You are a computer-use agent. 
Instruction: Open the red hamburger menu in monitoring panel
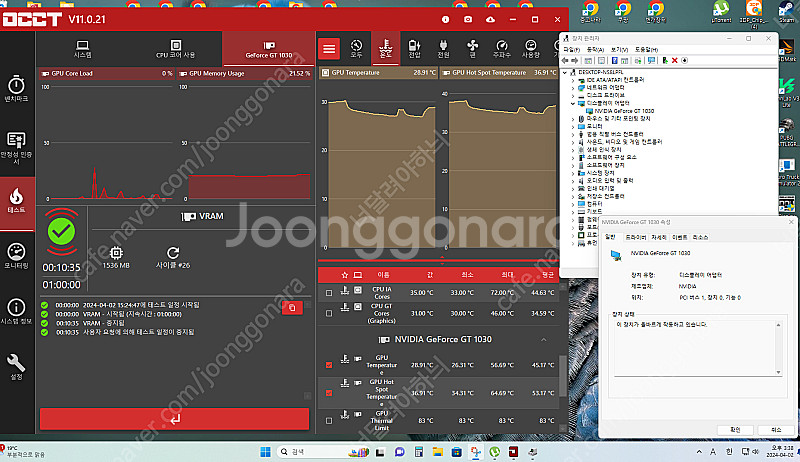tap(329, 49)
